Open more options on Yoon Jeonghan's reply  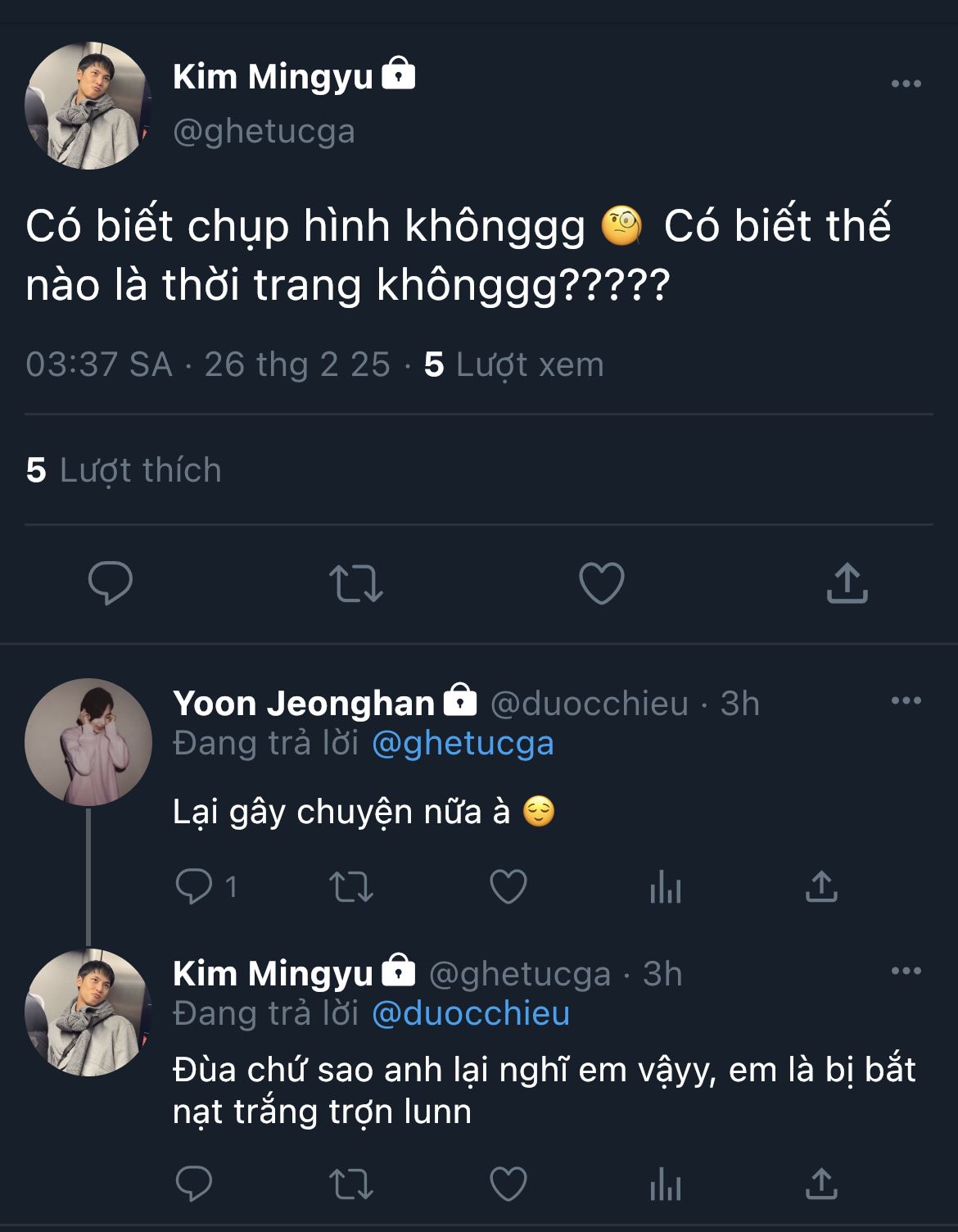[906, 701]
